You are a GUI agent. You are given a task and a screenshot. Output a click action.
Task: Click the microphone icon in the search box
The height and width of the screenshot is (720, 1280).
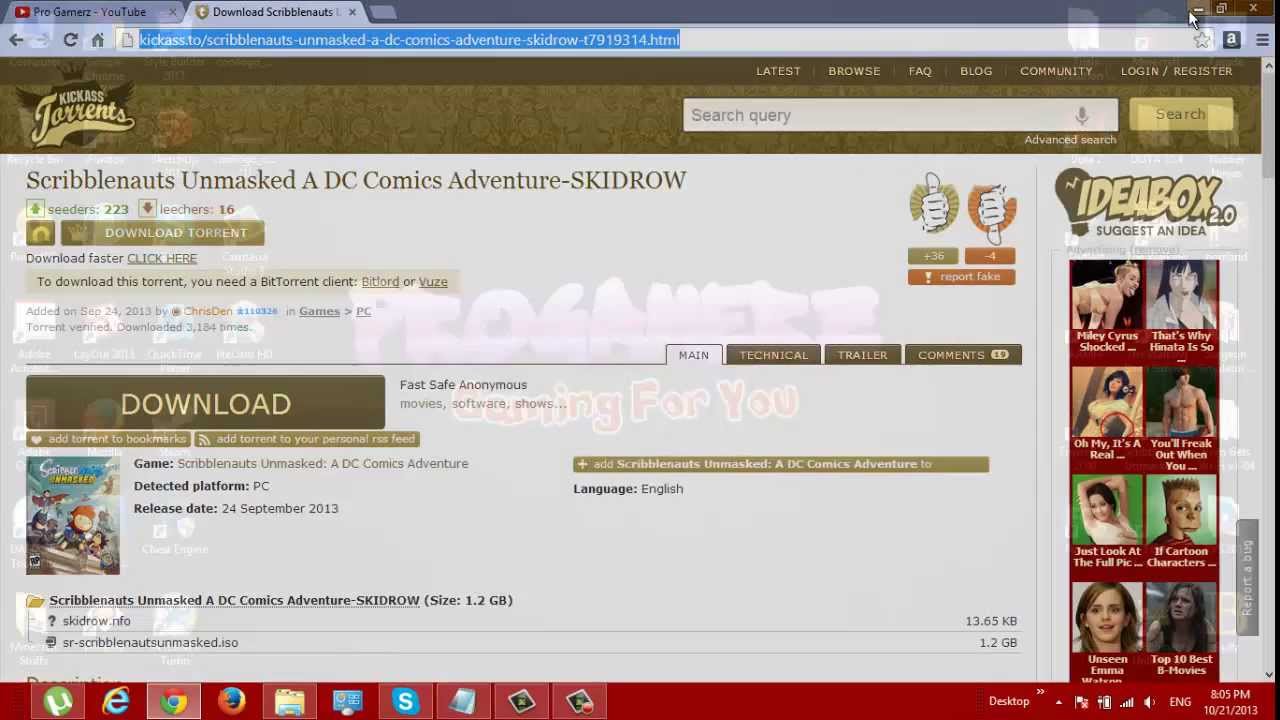[1081, 115]
